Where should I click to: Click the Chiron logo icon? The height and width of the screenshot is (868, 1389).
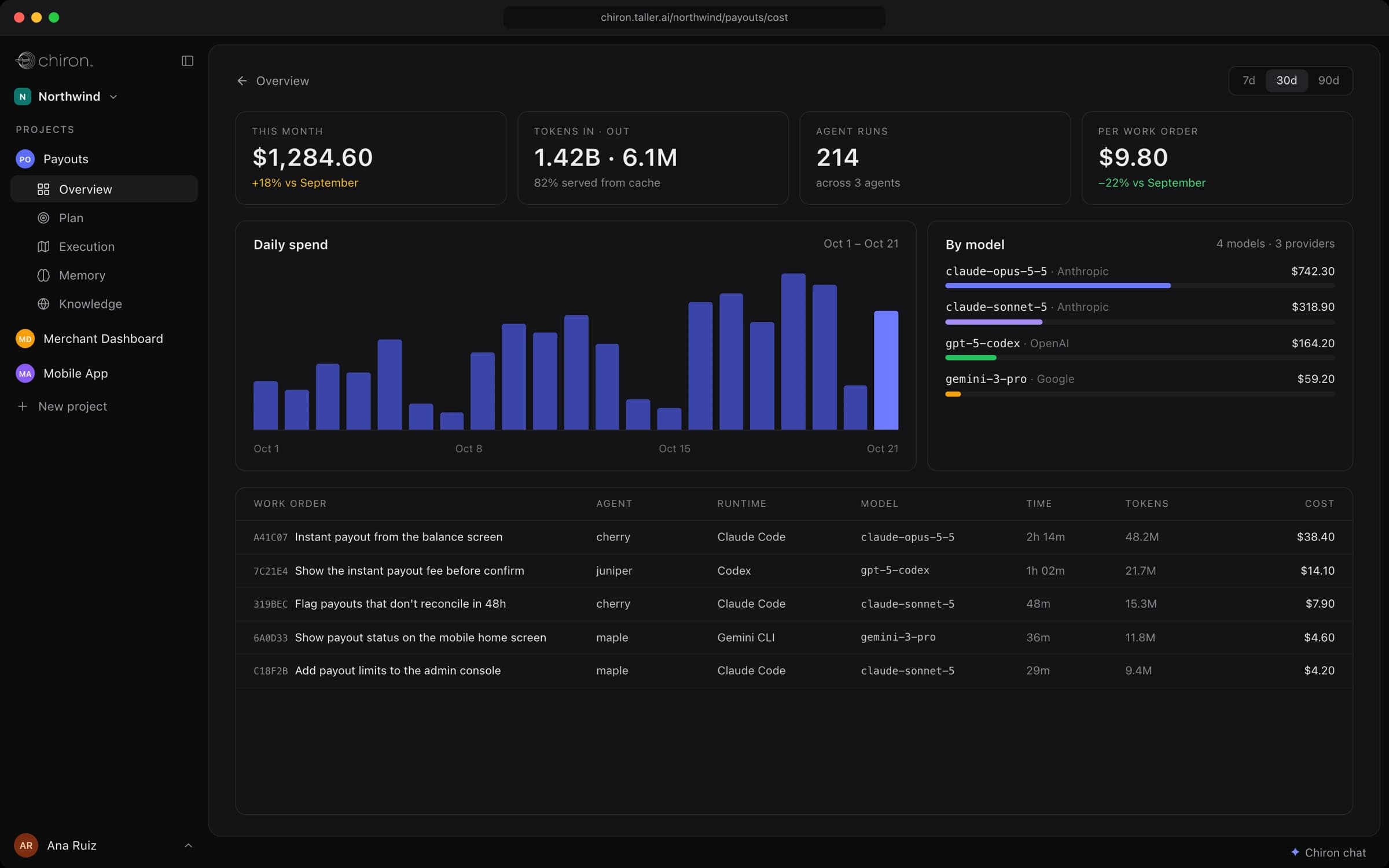[x=25, y=60]
